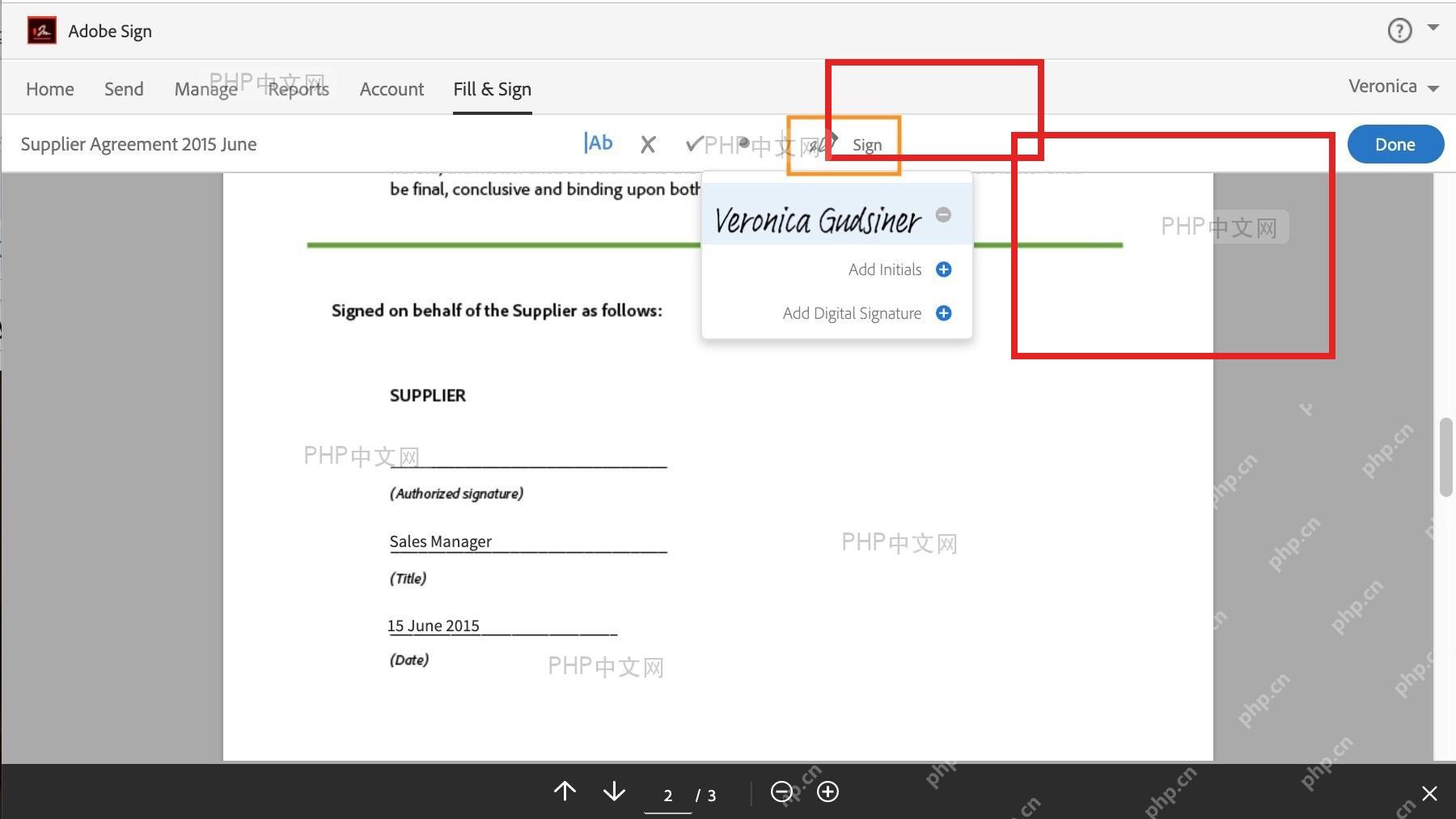Click the '(Title)' label in the document
Screen dimensions: 1456x819
[x=408, y=579]
